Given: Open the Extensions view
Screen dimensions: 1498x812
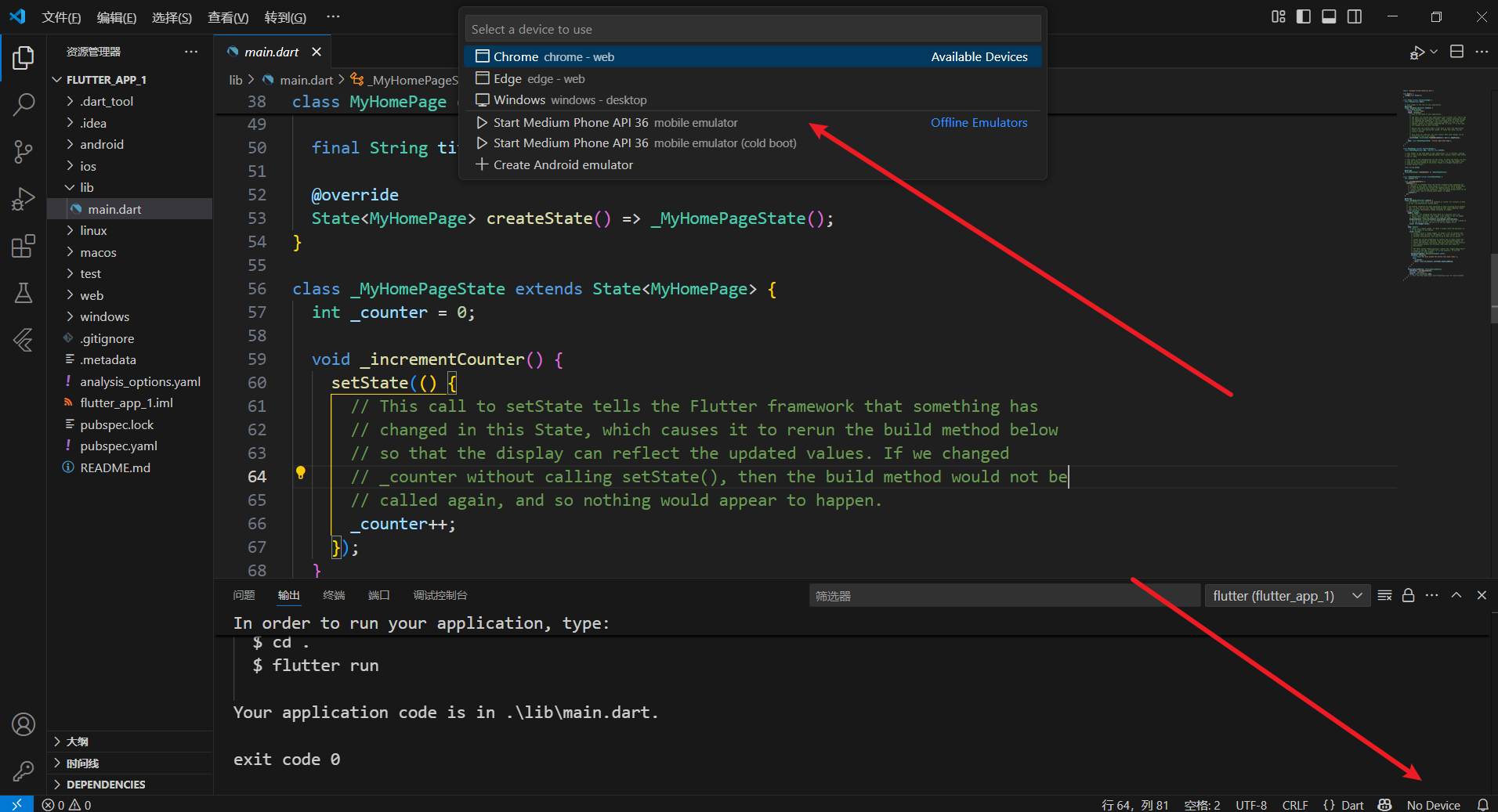Looking at the screenshot, I should point(24,247).
